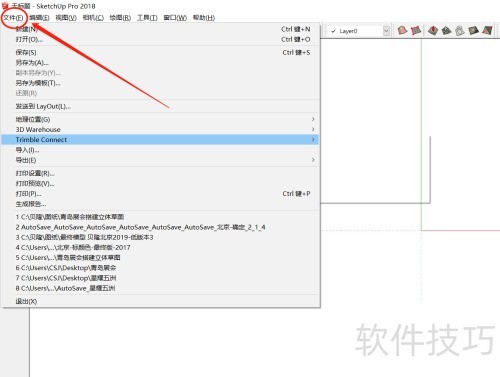This screenshot has width=500, height=377.
Task: Select the Stamp sandbox tool
Action: 446,31
